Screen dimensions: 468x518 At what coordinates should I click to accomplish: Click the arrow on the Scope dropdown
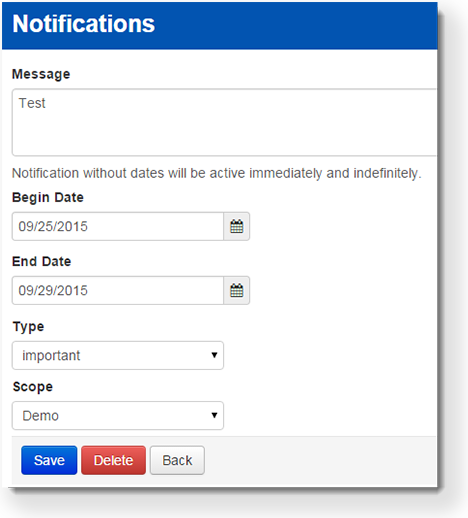pos(214,415)
